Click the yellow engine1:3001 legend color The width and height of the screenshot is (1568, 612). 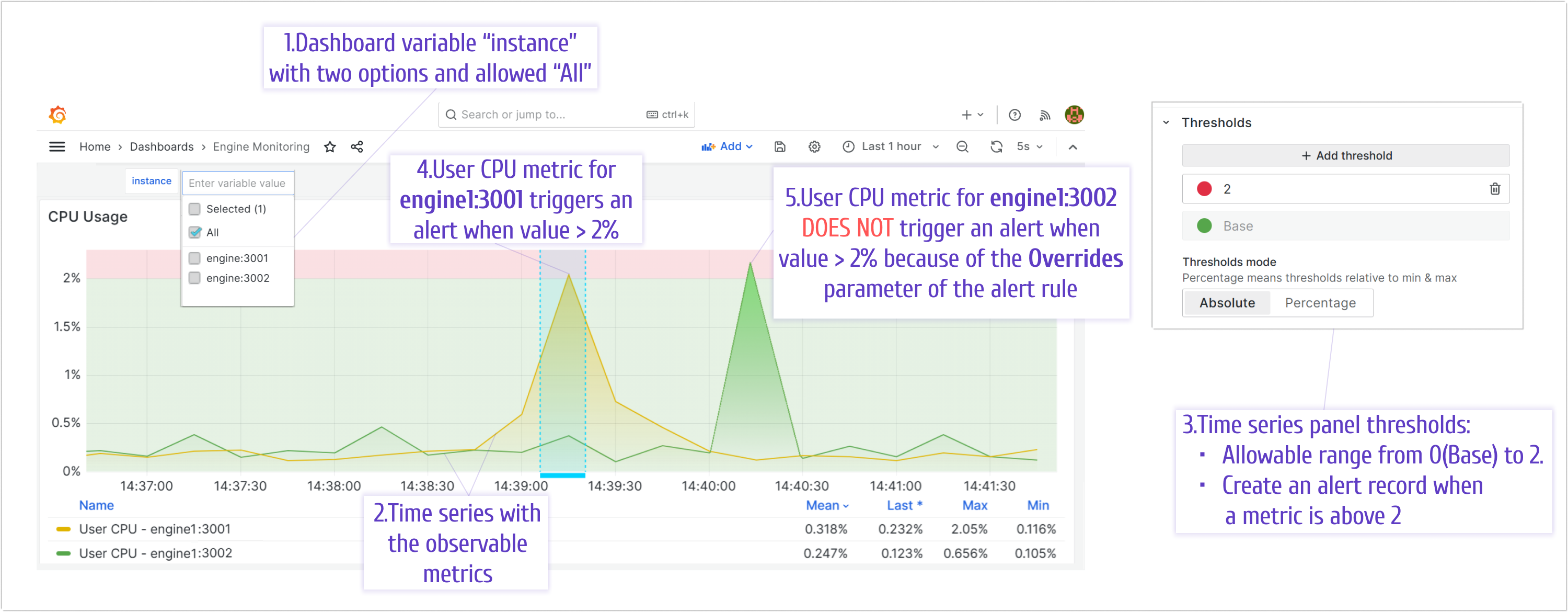(63, 530)
